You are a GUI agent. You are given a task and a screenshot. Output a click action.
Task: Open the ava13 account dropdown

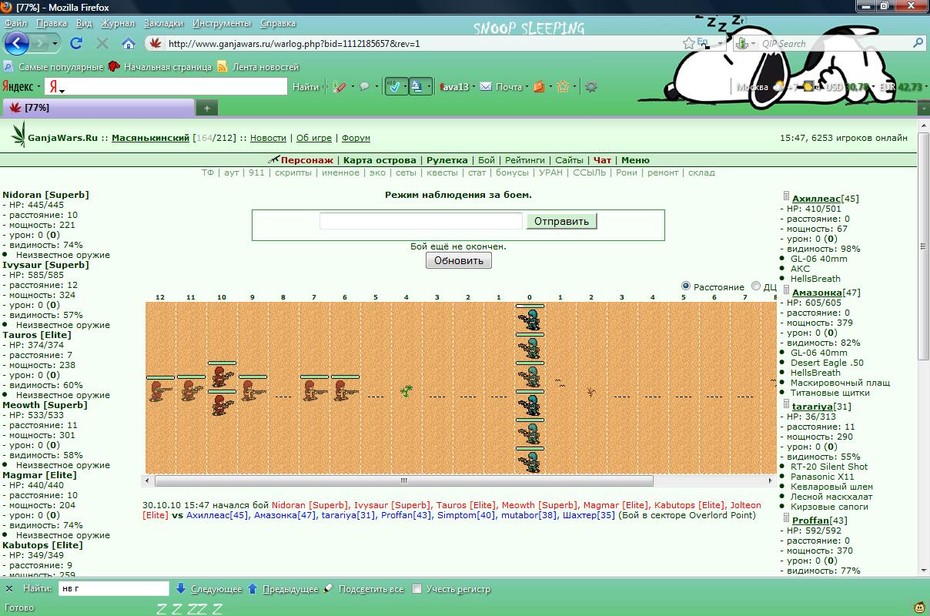tap(456, 87)
